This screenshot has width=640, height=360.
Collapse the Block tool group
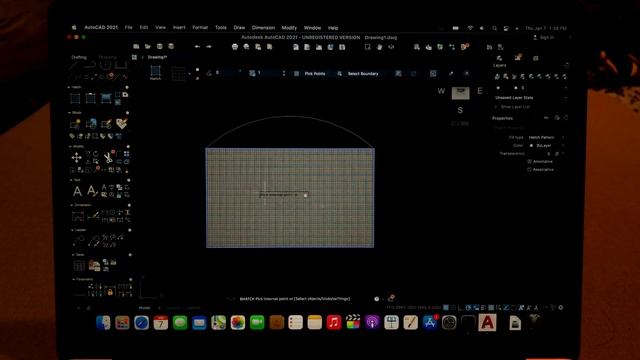click(69, 113)
